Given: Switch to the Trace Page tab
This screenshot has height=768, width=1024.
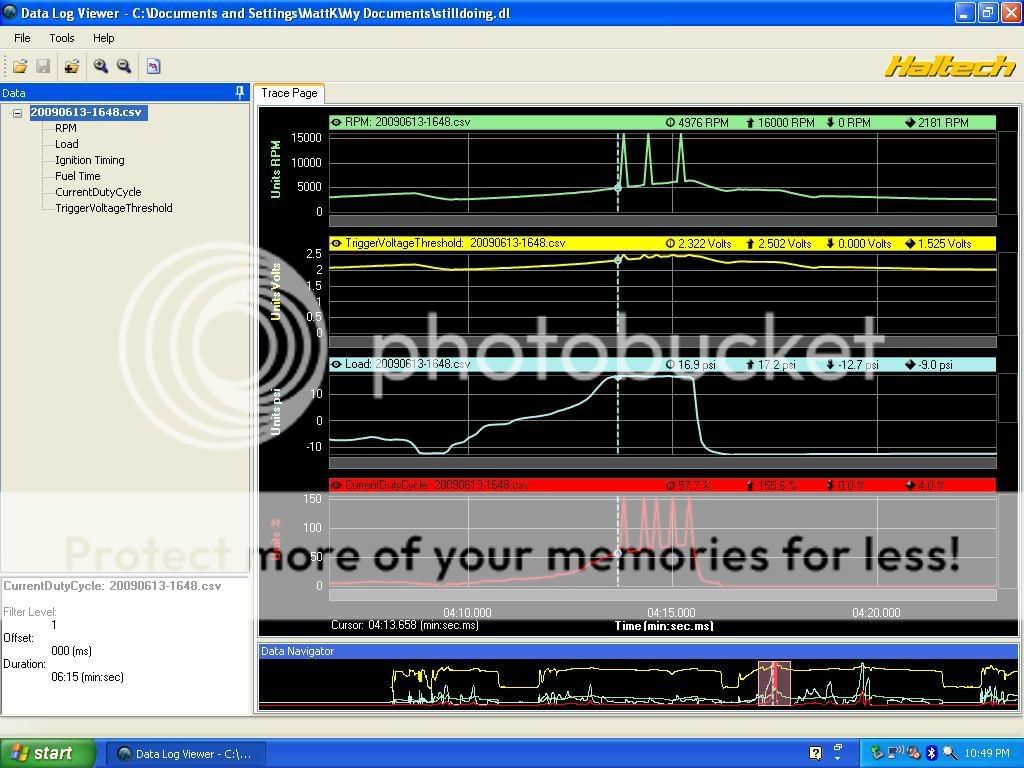Looking at the screenshot, I should coord(289,92).
